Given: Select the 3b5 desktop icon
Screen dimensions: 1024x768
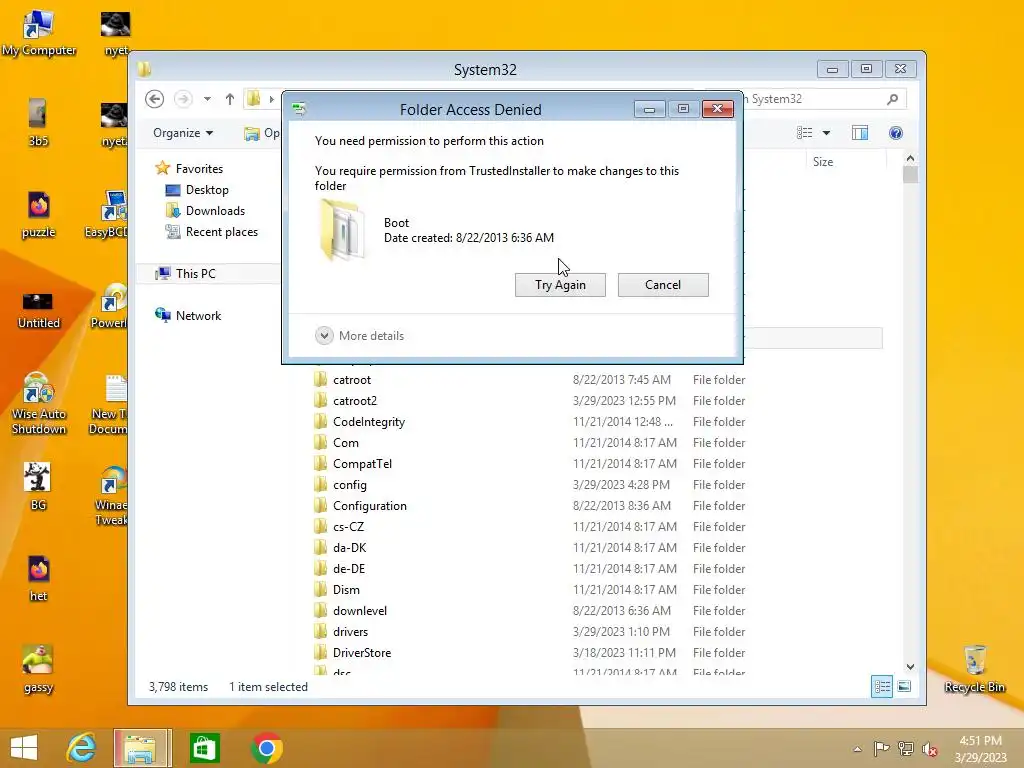Looking at the screenshot, I should coord(38,123).
